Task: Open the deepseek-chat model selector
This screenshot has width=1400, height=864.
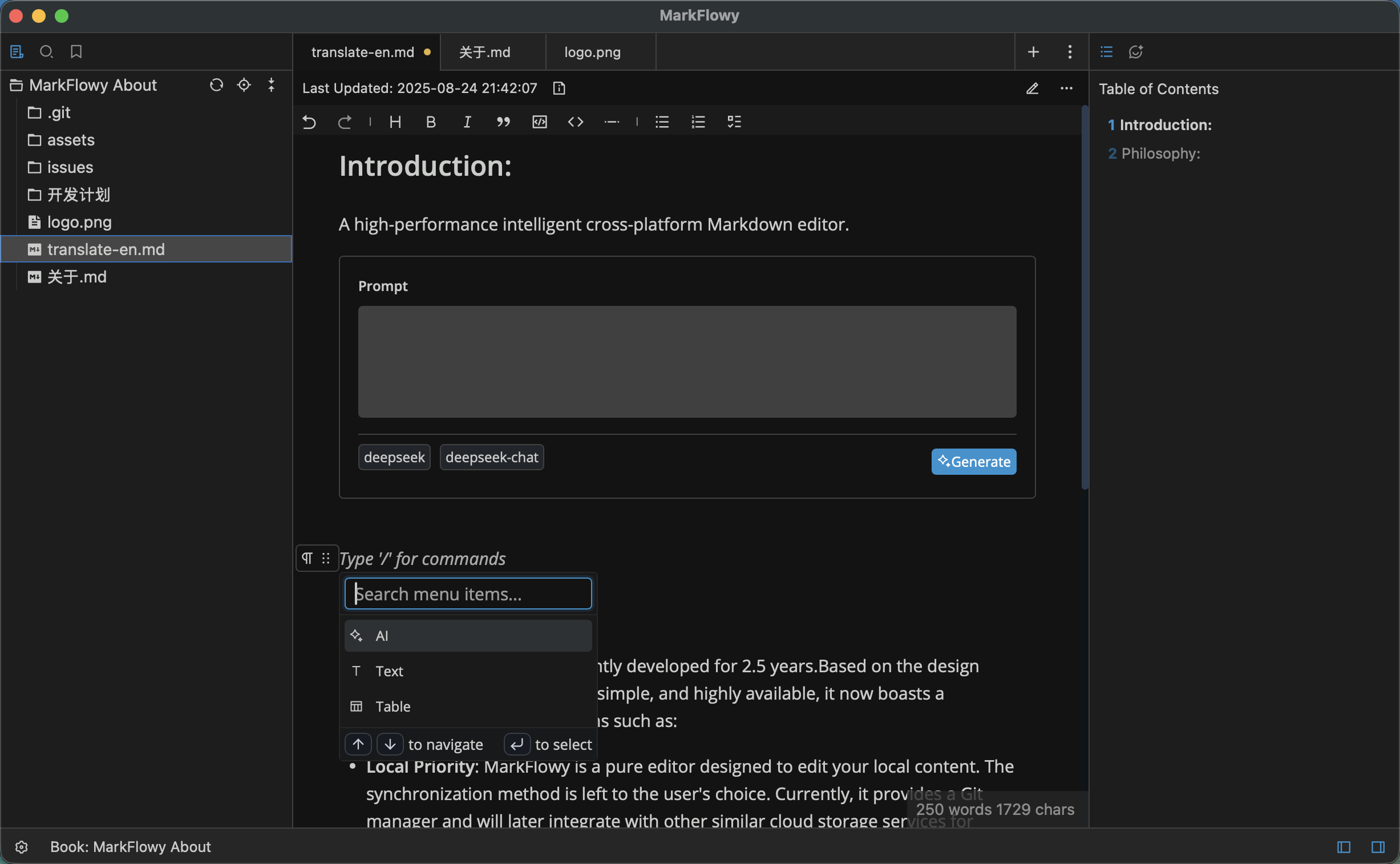Action: pos(491,457)
